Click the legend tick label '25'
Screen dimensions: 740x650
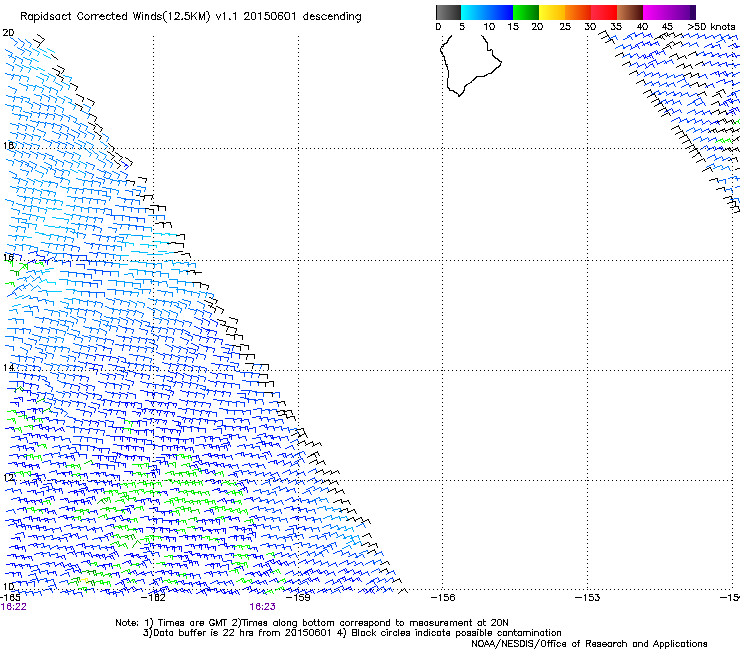pos(565,27)
